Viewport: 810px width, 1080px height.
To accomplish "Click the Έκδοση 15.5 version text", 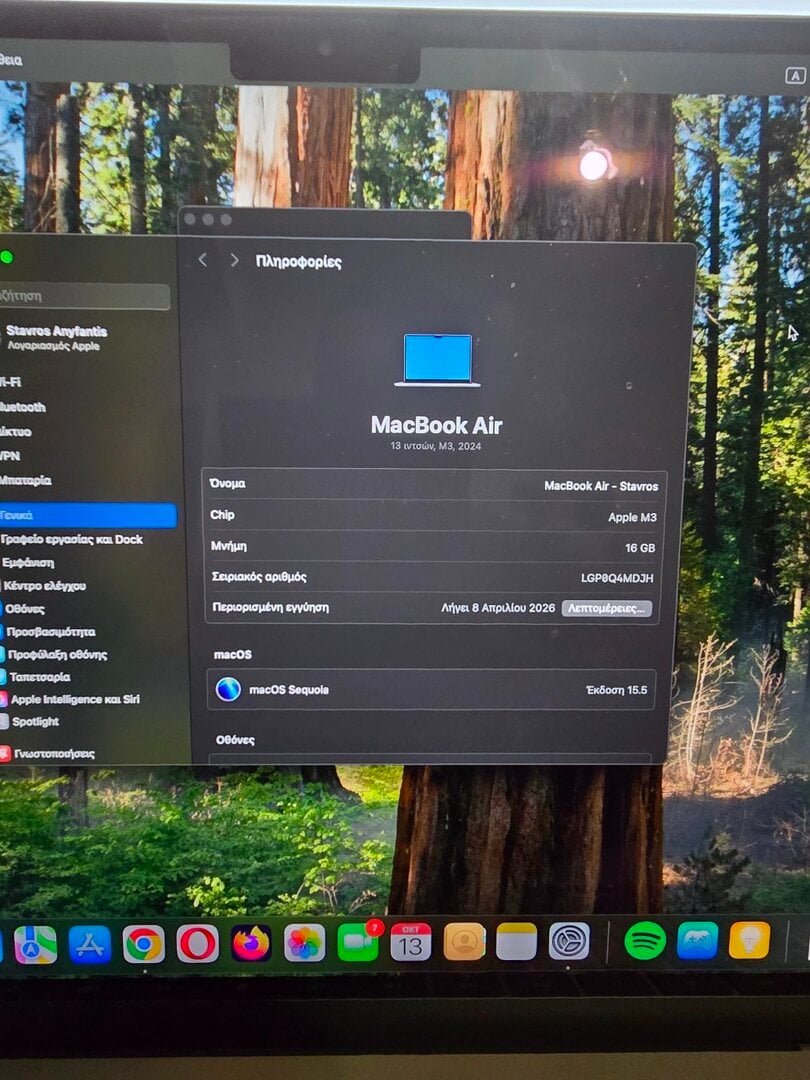I will (616, 689).
